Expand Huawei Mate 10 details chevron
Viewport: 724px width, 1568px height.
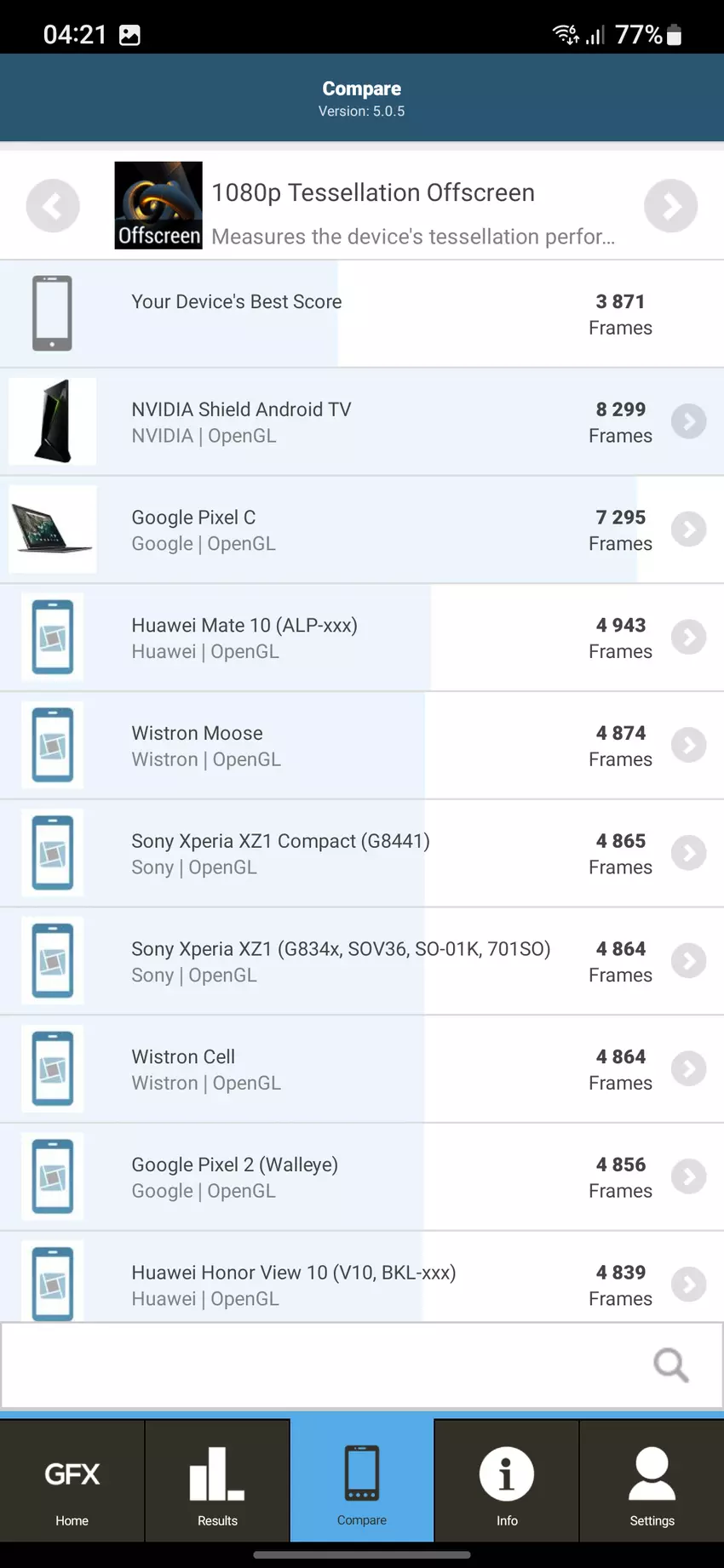[x=688, y=638]
